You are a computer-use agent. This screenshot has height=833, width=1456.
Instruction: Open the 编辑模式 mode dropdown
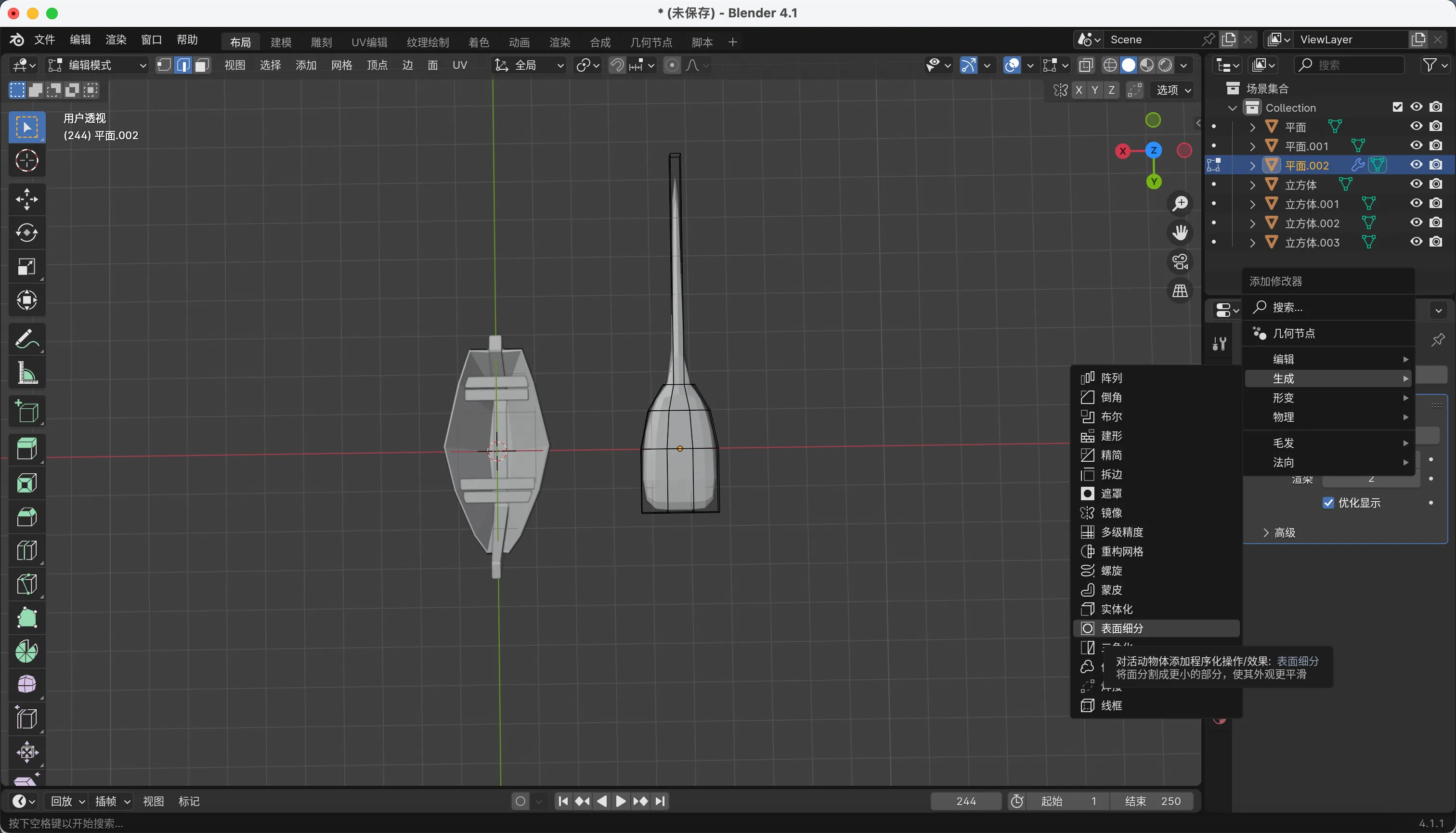click(x=97, y=65)
